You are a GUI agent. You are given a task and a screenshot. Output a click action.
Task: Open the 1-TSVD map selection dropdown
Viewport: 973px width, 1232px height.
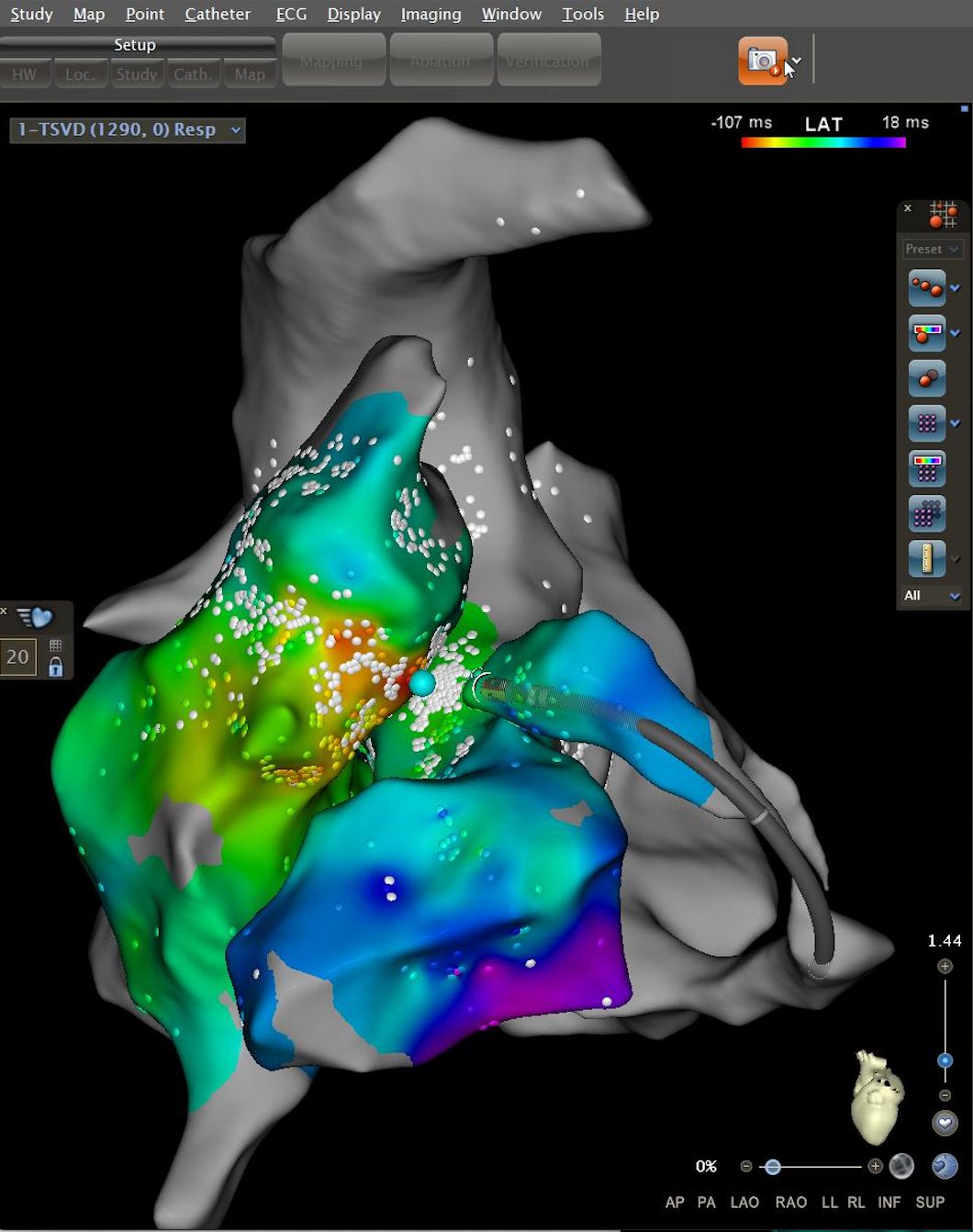point(128,129)
